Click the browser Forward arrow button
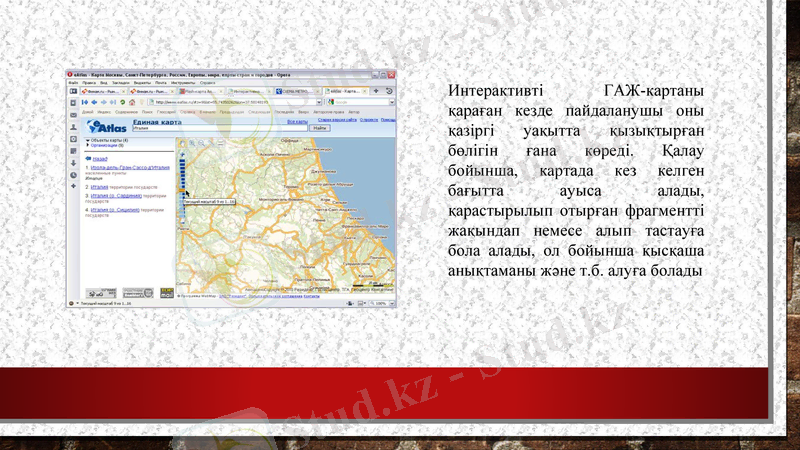The image size is (800, 450). click(x=104, y=102)
